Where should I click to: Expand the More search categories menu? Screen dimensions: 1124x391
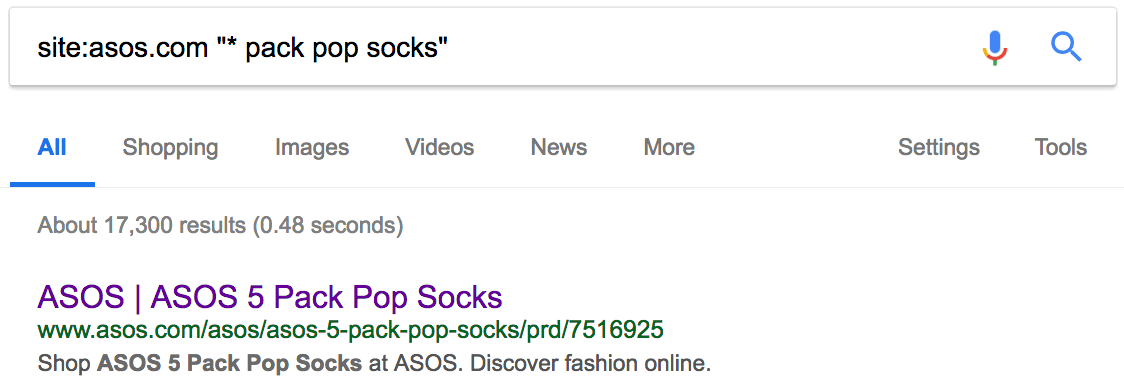(669, 147)
